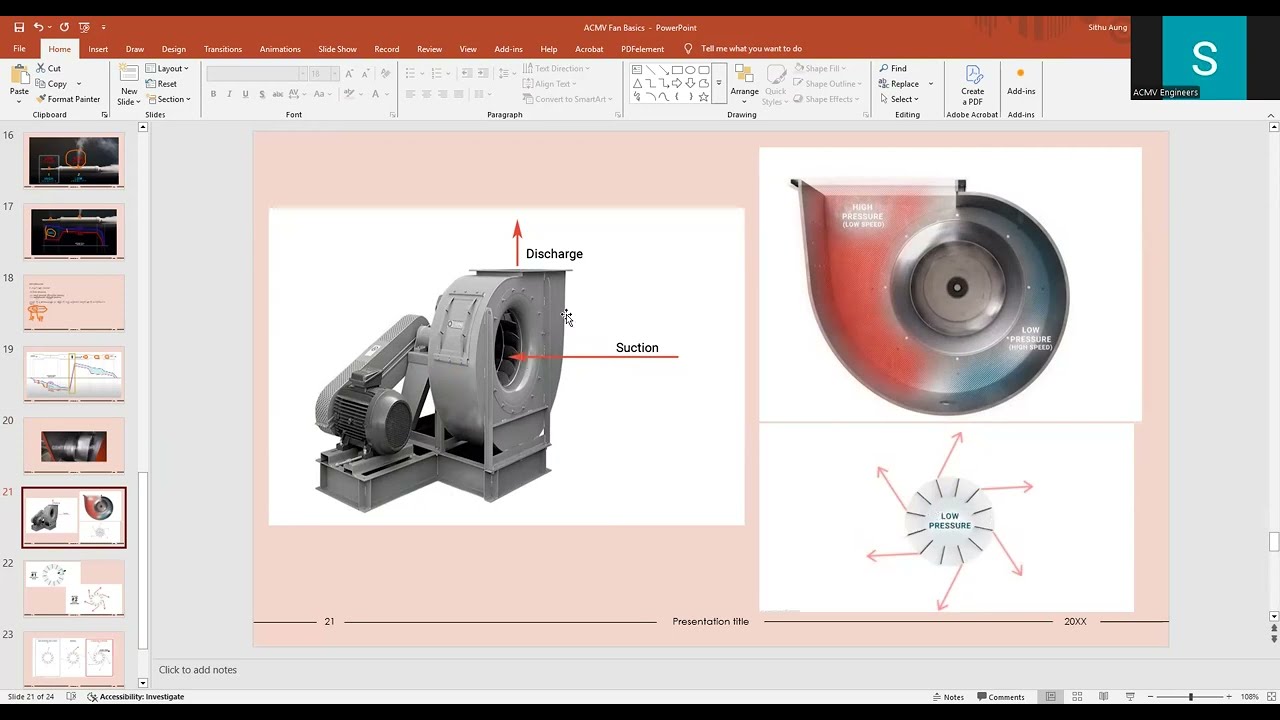
Task: Open the File menu
Action: click(19, 49)
